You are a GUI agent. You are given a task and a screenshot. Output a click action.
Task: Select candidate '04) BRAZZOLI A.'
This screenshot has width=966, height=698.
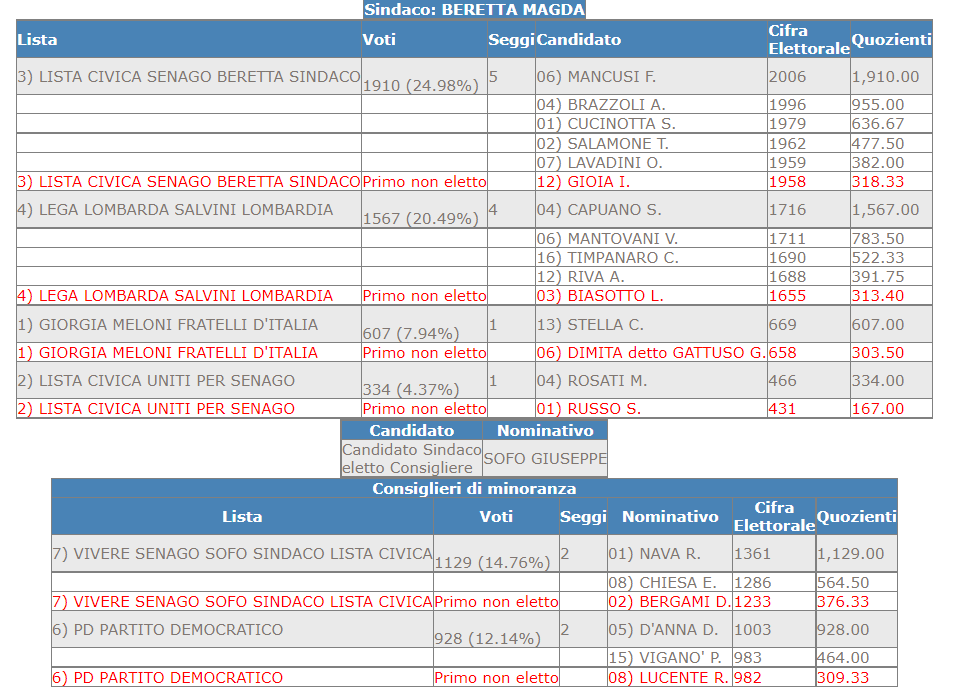click(x=601, y=105)
